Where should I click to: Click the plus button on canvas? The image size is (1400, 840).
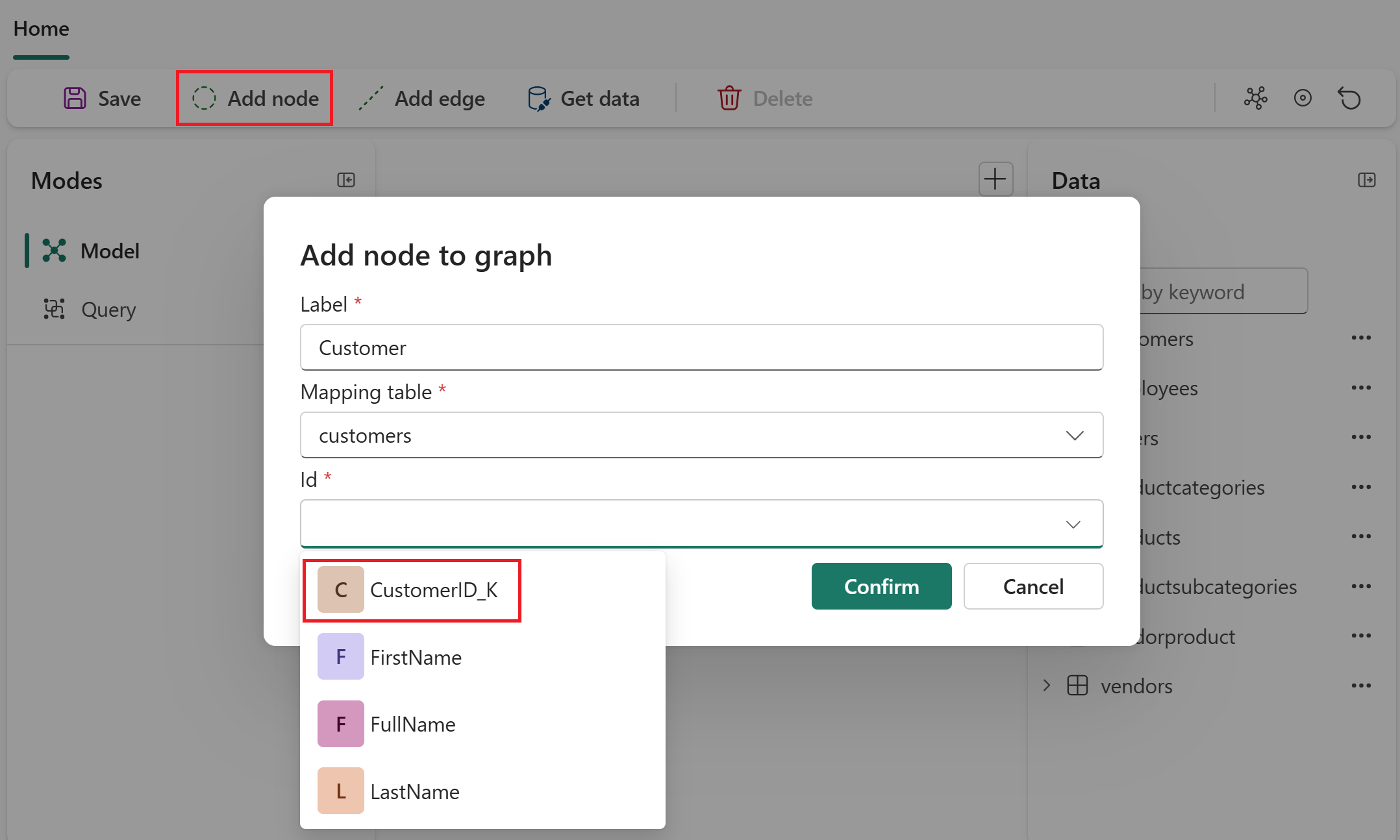pos(995,179)
